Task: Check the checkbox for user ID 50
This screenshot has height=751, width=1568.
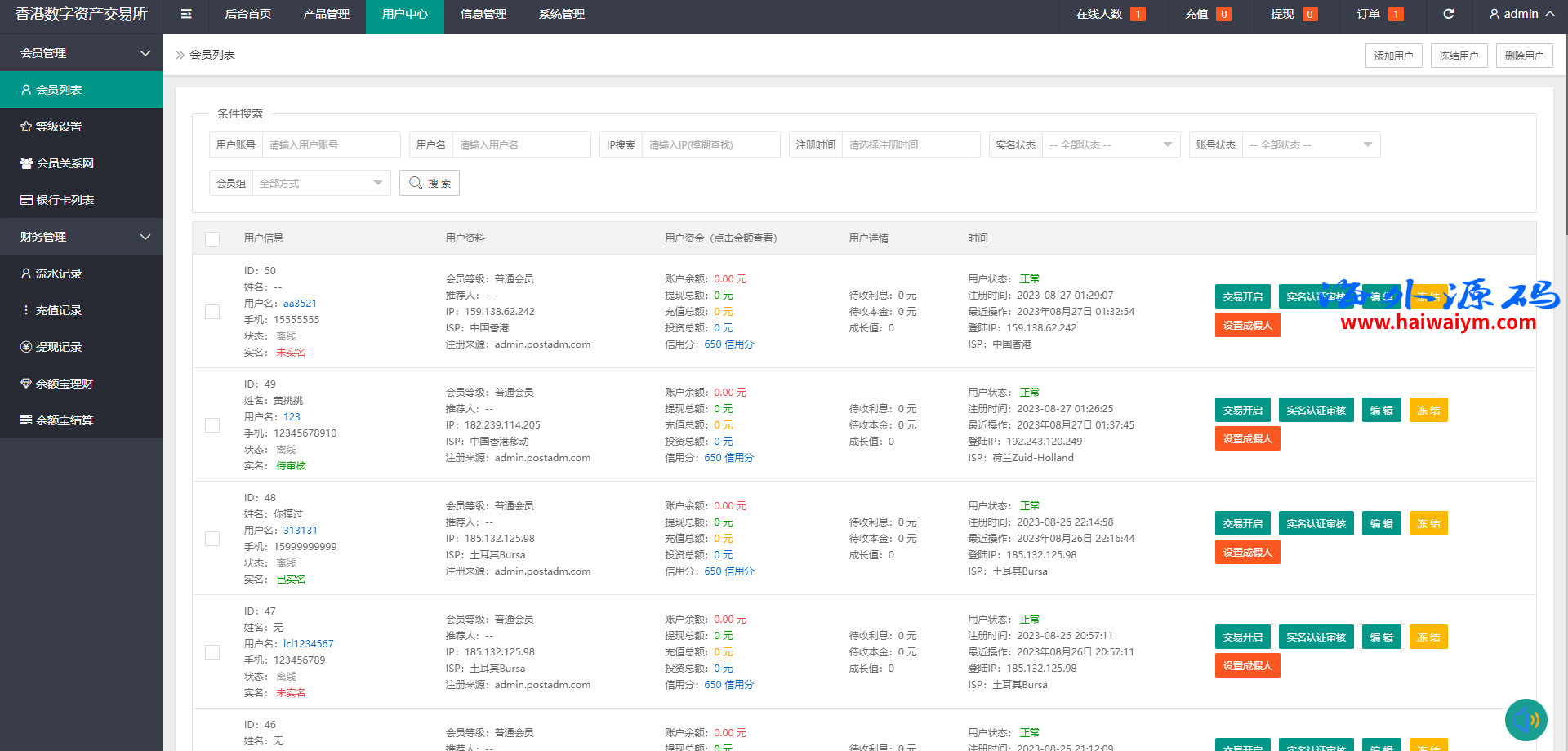Action: click(x=212, y=312)
